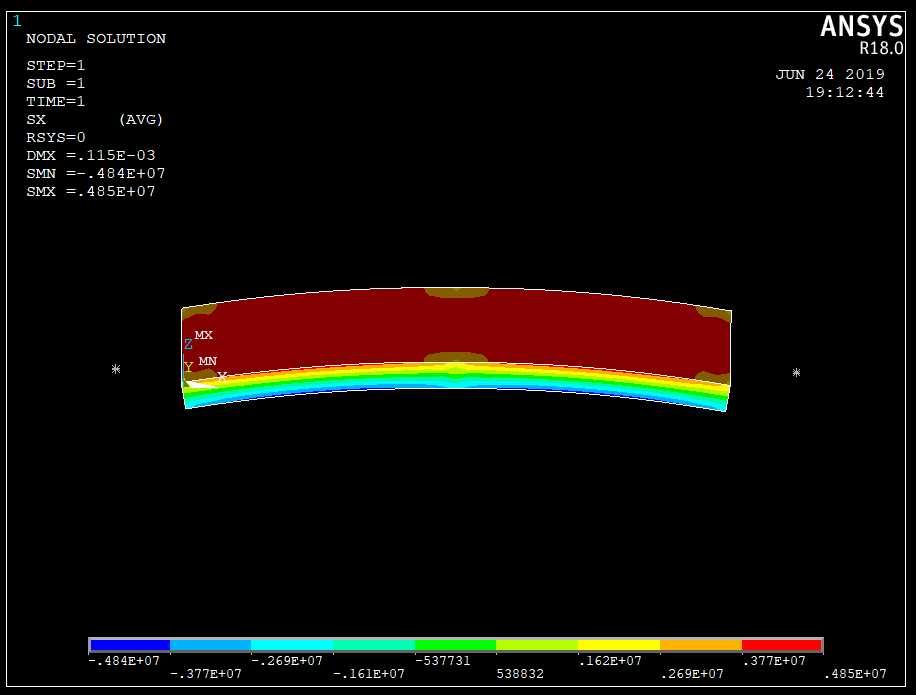Click the green legend color band
Screen dimensions: 916x695
(x=456, y=645)
